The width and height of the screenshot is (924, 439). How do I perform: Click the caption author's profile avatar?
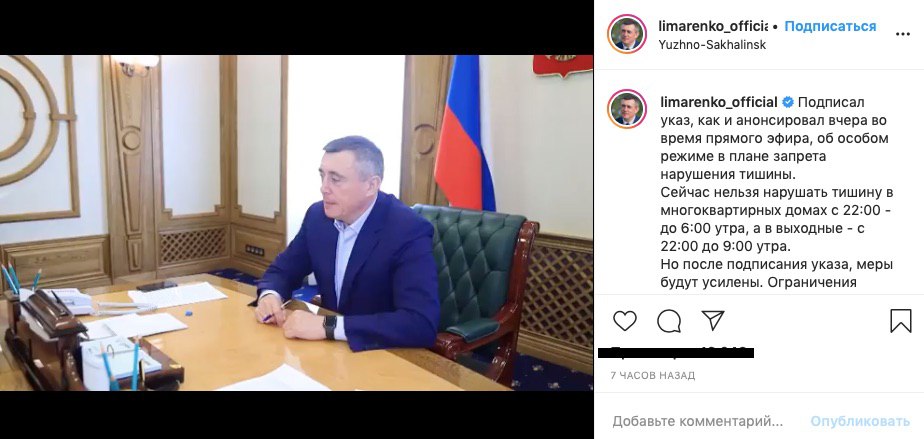[627, 110]
